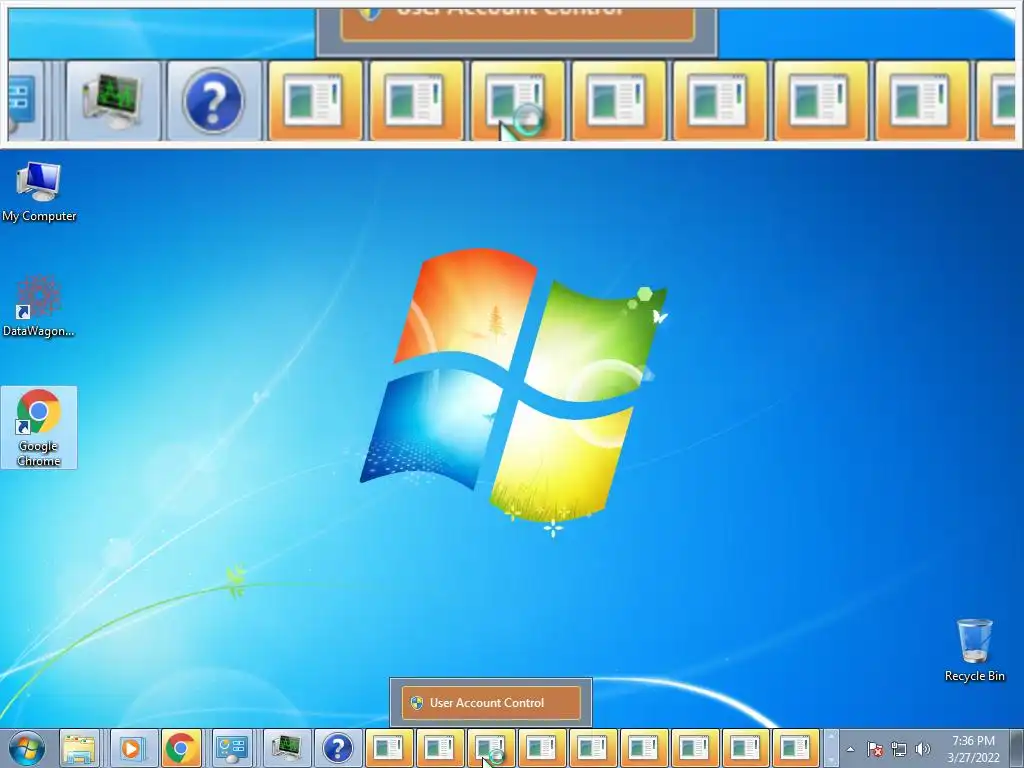Select the Google Chrome desktop shortcut
Screen dimensions: 1024x768
39,428
